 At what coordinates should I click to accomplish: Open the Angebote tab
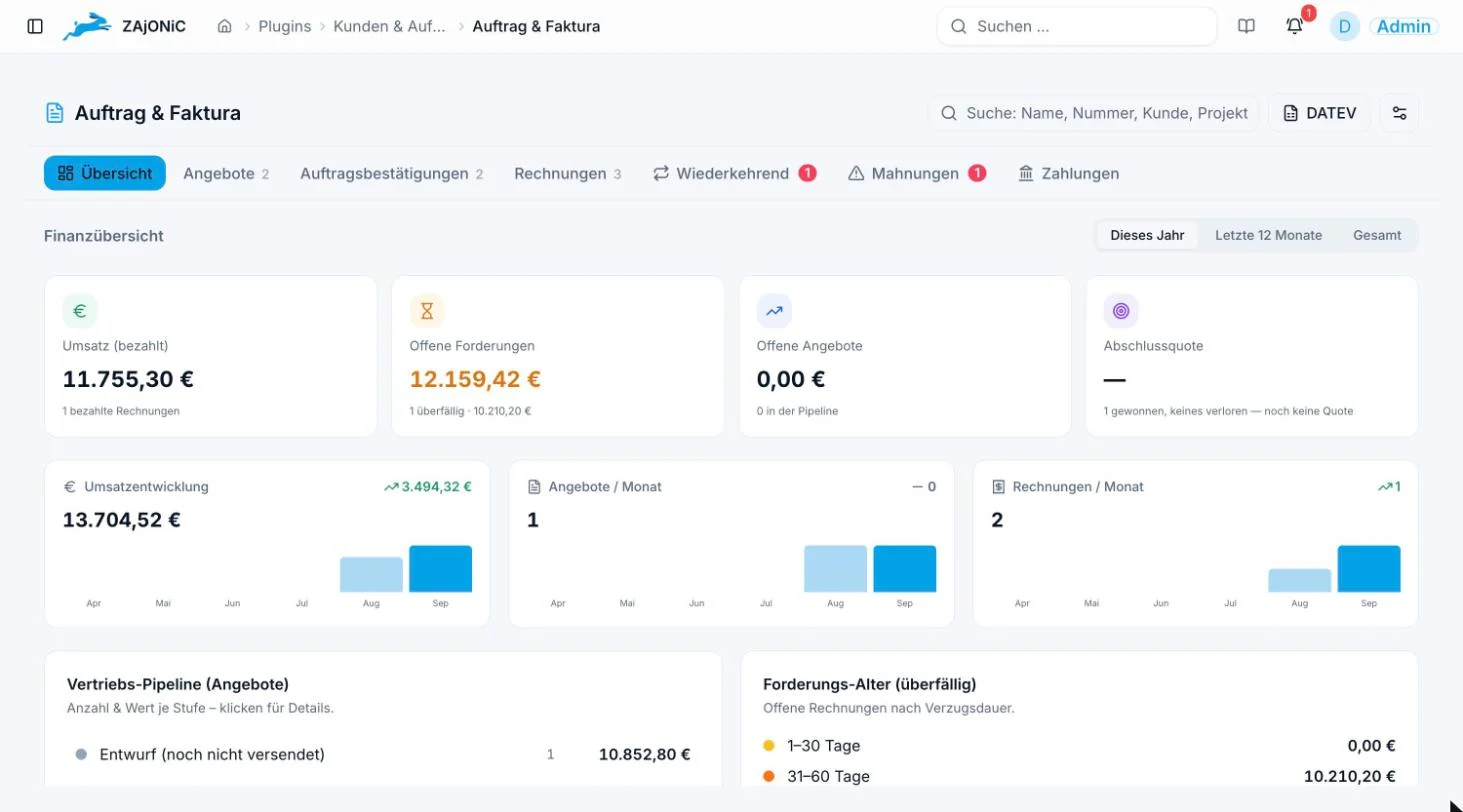coord(226,173)
